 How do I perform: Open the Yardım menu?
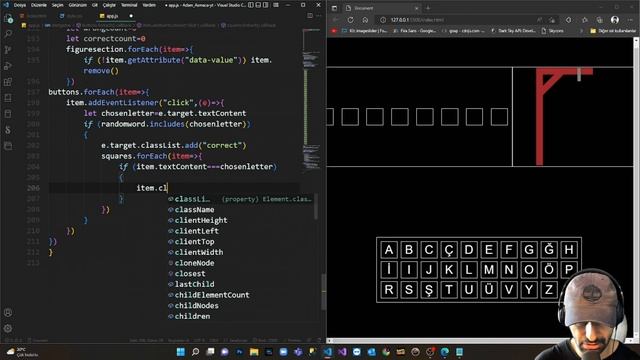coord(149,5)
